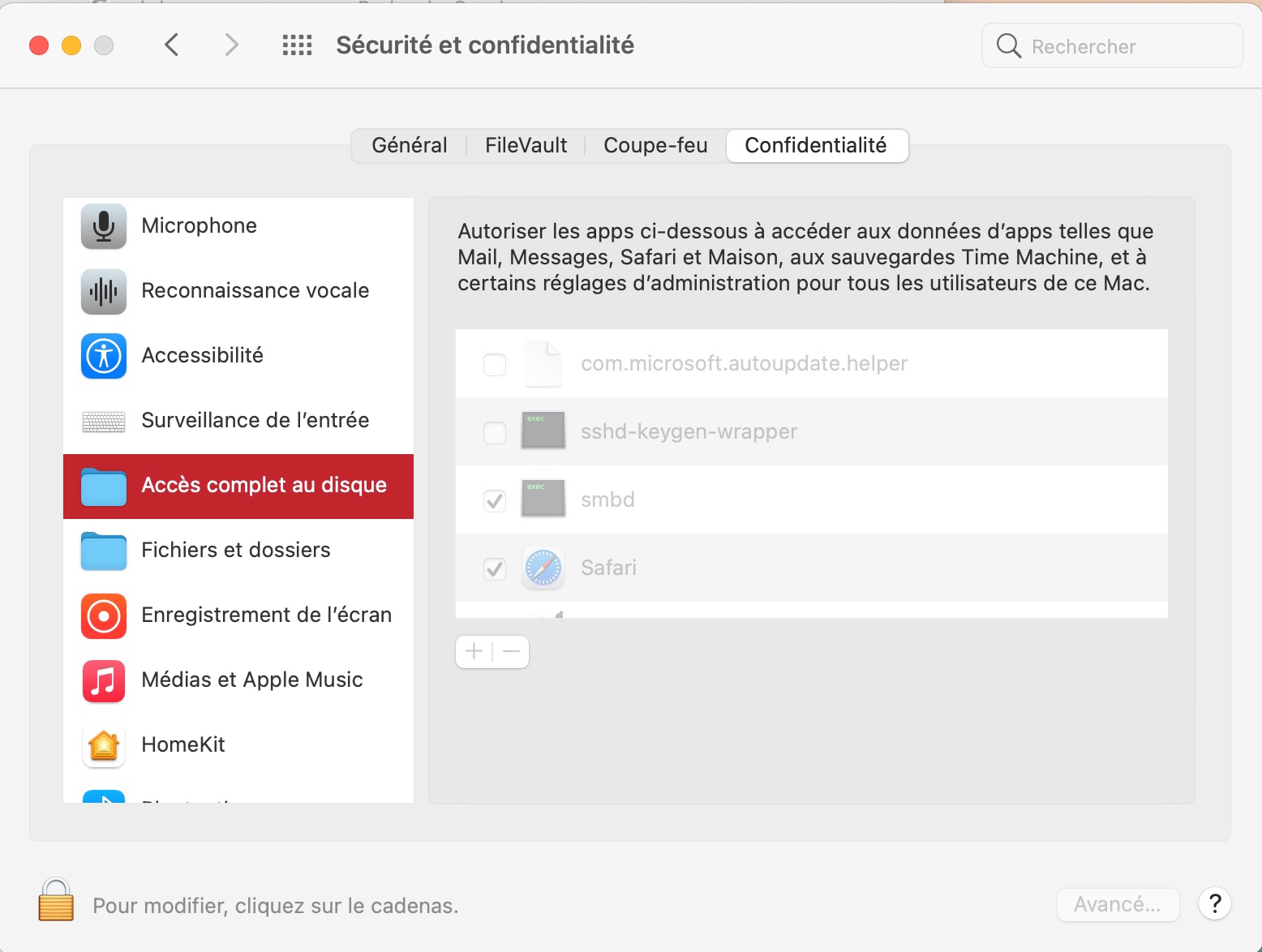Uncheck the smbd disk access checkbox
Viewport: 1262px width, 952px height.
(x=495, y=500)
